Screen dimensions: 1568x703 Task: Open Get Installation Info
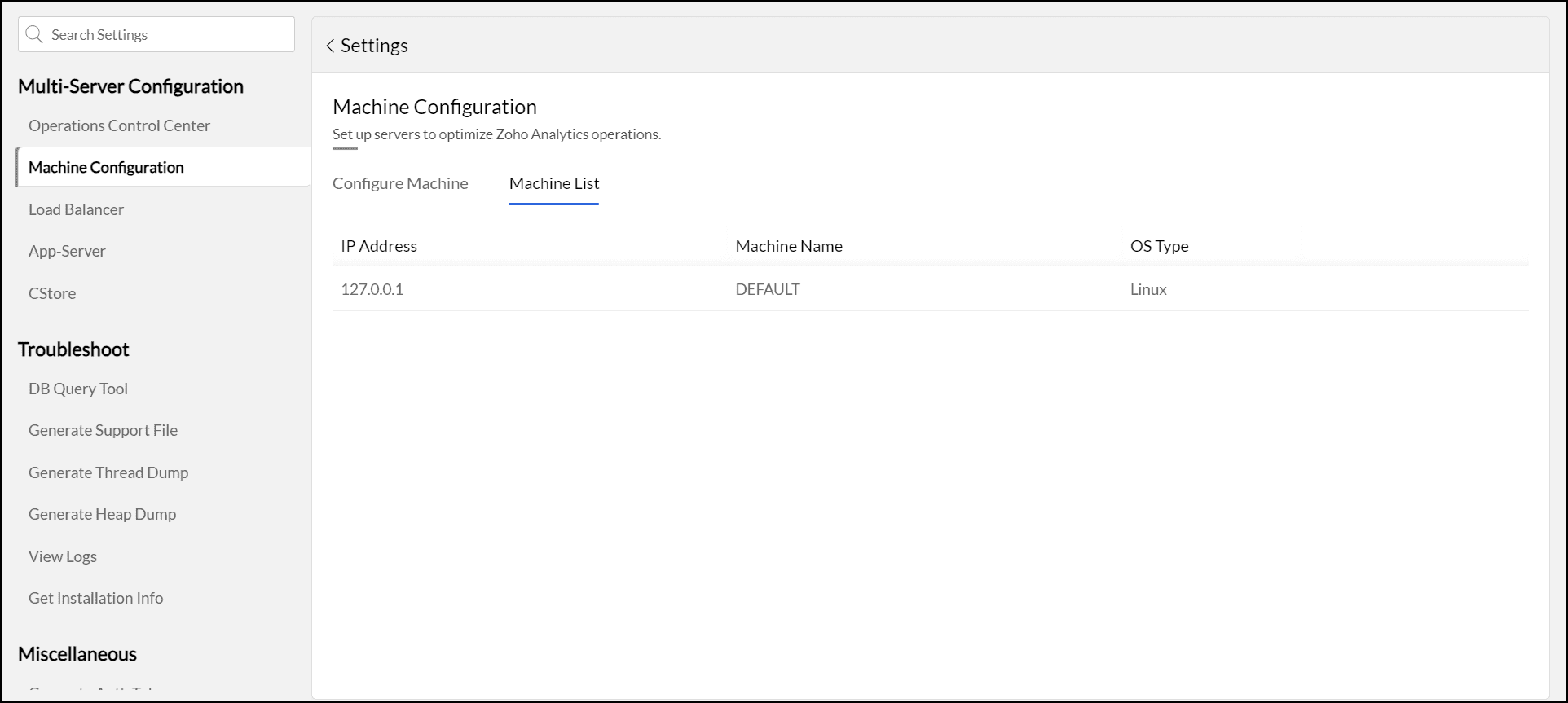[95, 598]
